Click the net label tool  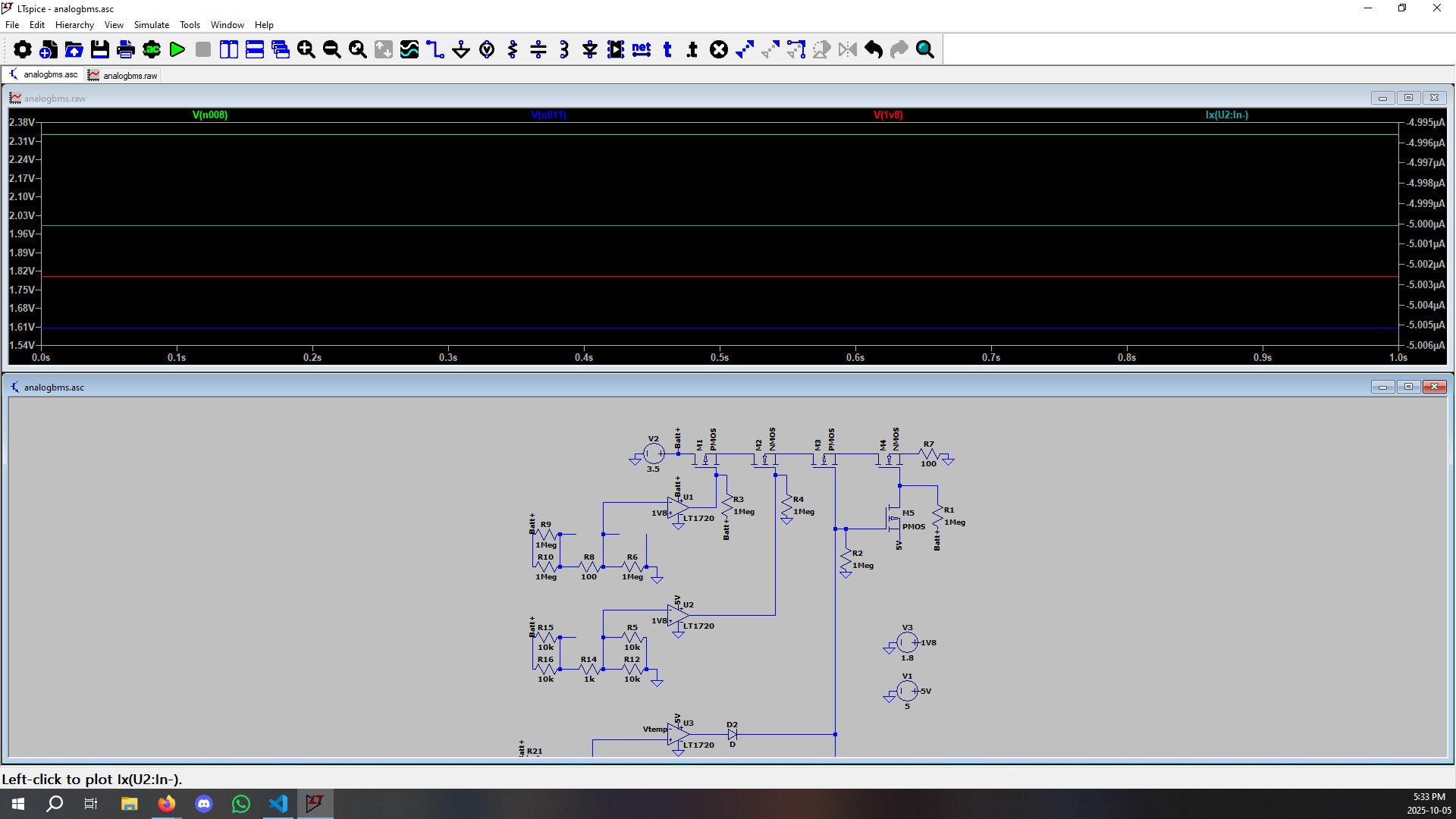(x=642, y=50)
